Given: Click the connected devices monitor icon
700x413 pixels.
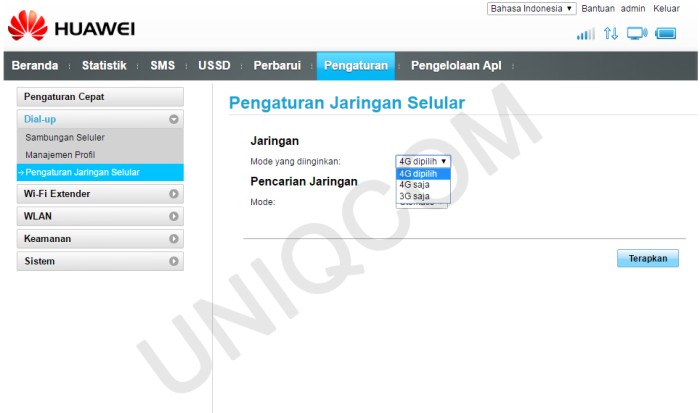Looking at the screenshot, I should (637, 33).
